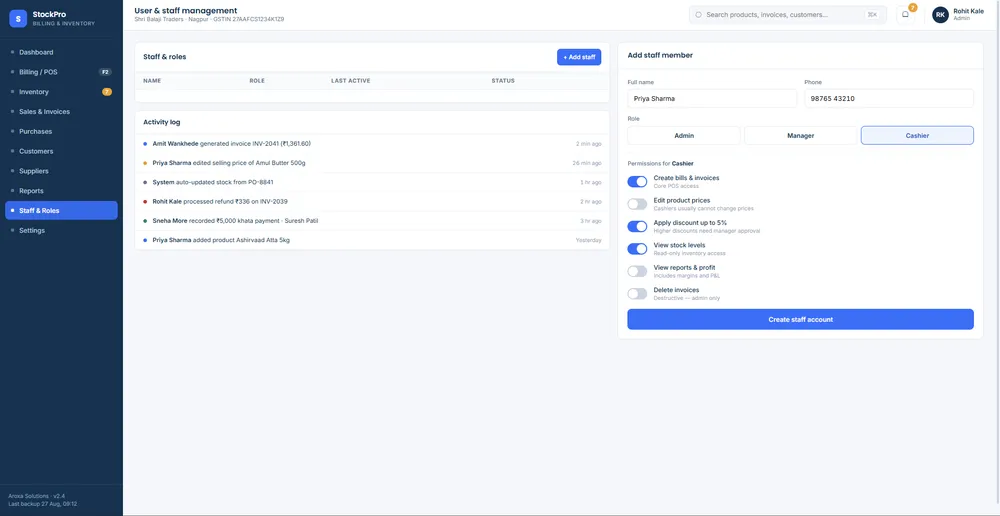Enable Delete invoices permission
Viewport: 1000px width, 516px height.
click(637, 293)
